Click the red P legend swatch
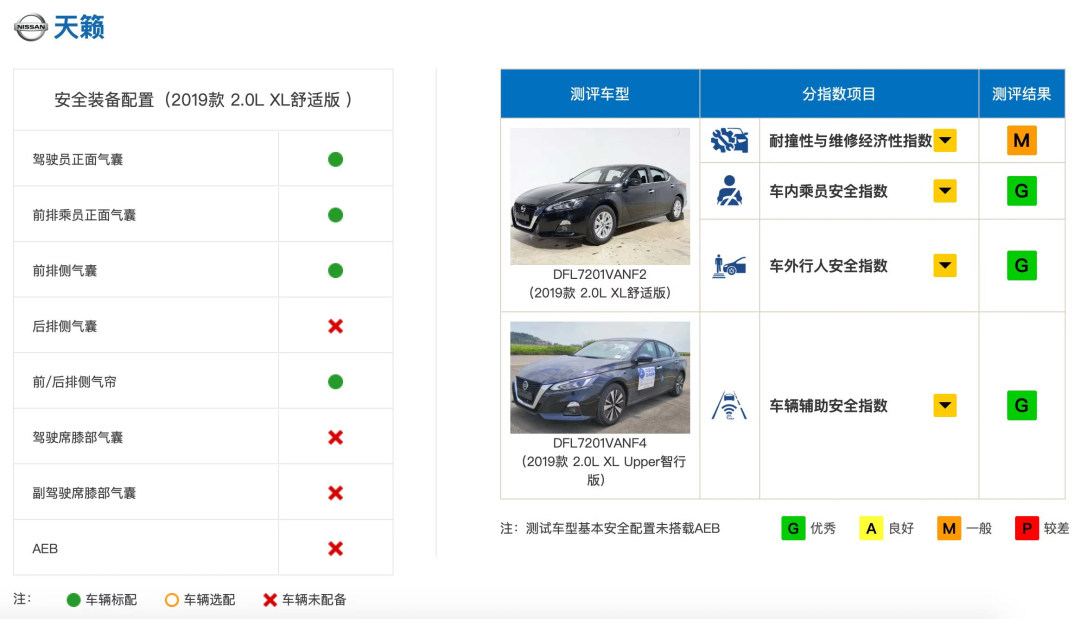 (x=1026, y=528)
